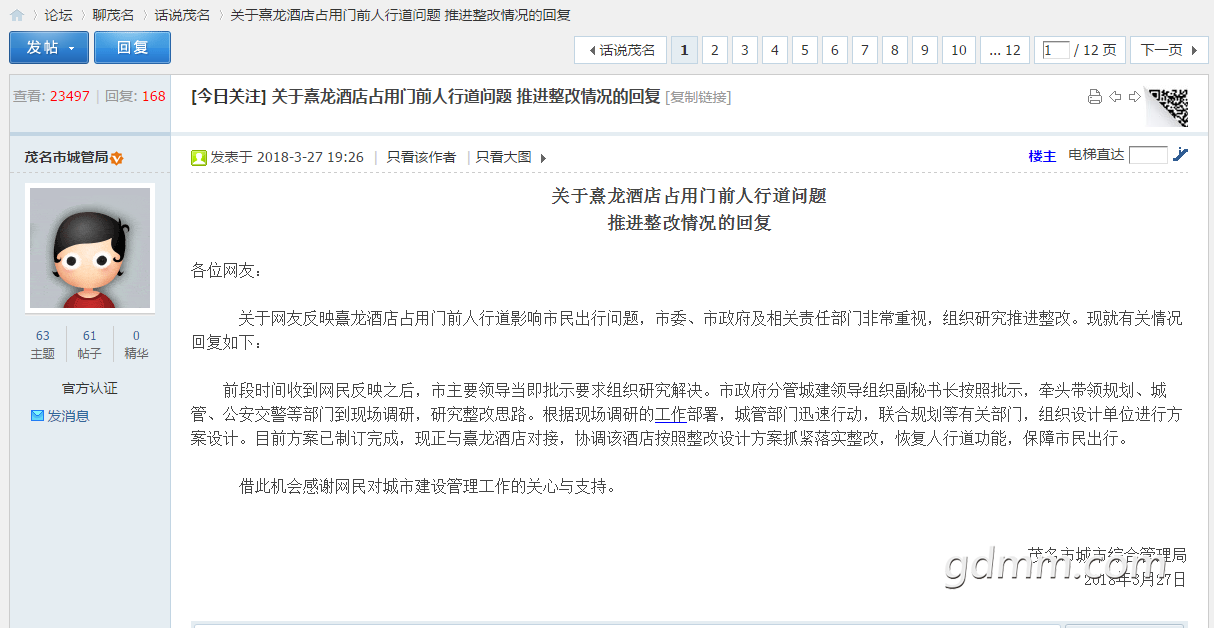The height and width of the screenshot is (628, 1214).
Task: Go to page 3 of thread
Action: [x=744, y=50]
